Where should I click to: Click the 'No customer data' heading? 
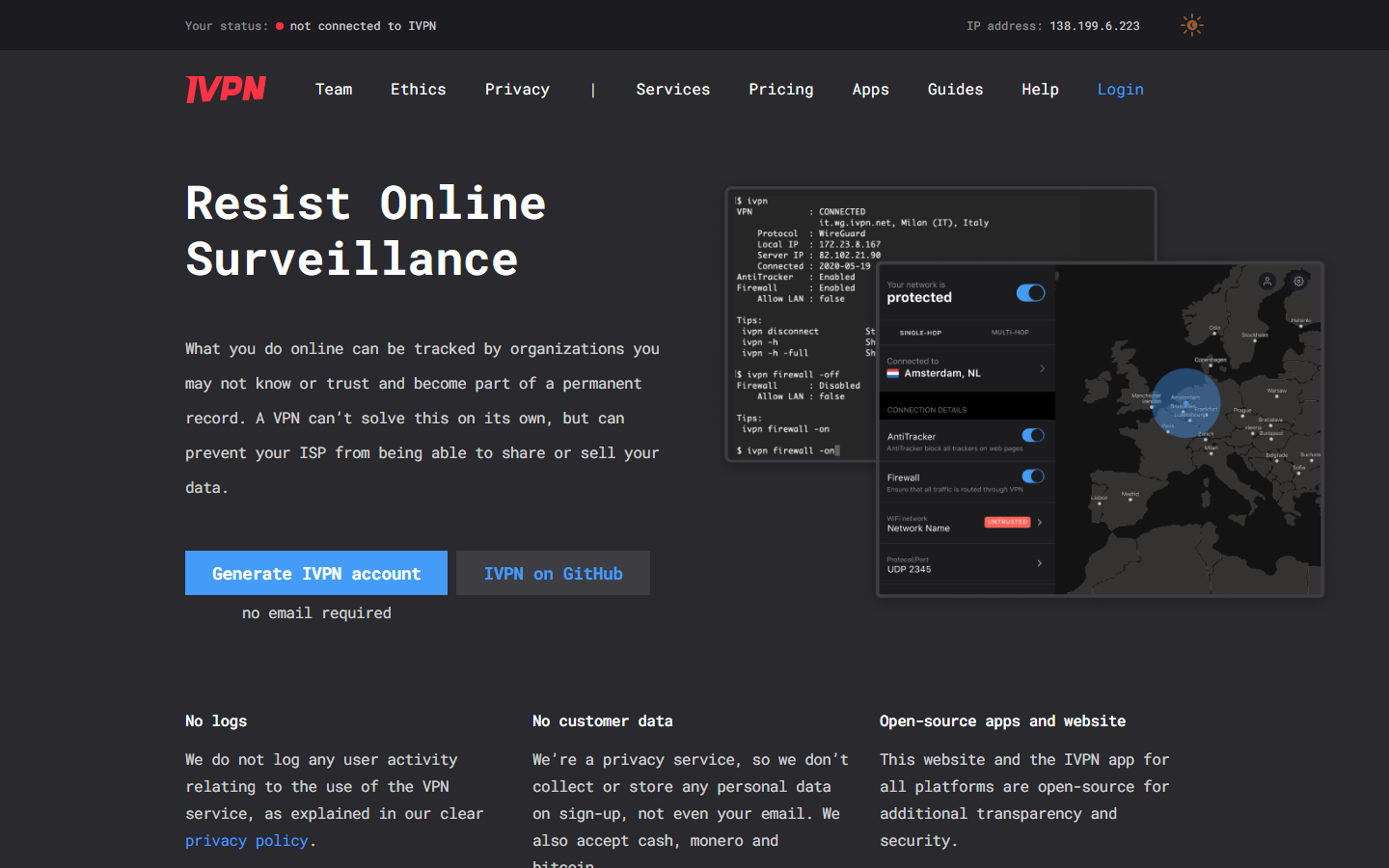tap(603, 720)
